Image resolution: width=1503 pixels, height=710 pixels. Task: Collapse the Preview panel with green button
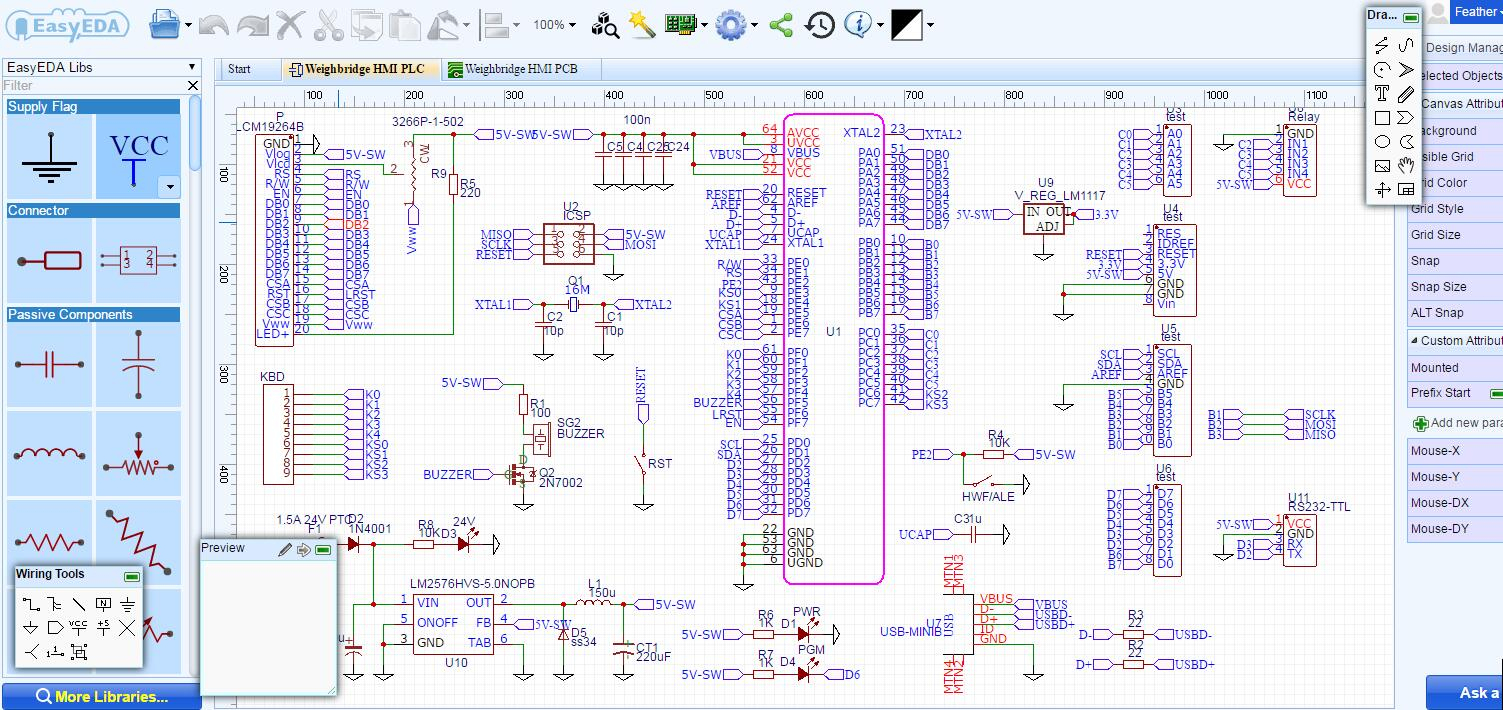[x=323, y=549]
